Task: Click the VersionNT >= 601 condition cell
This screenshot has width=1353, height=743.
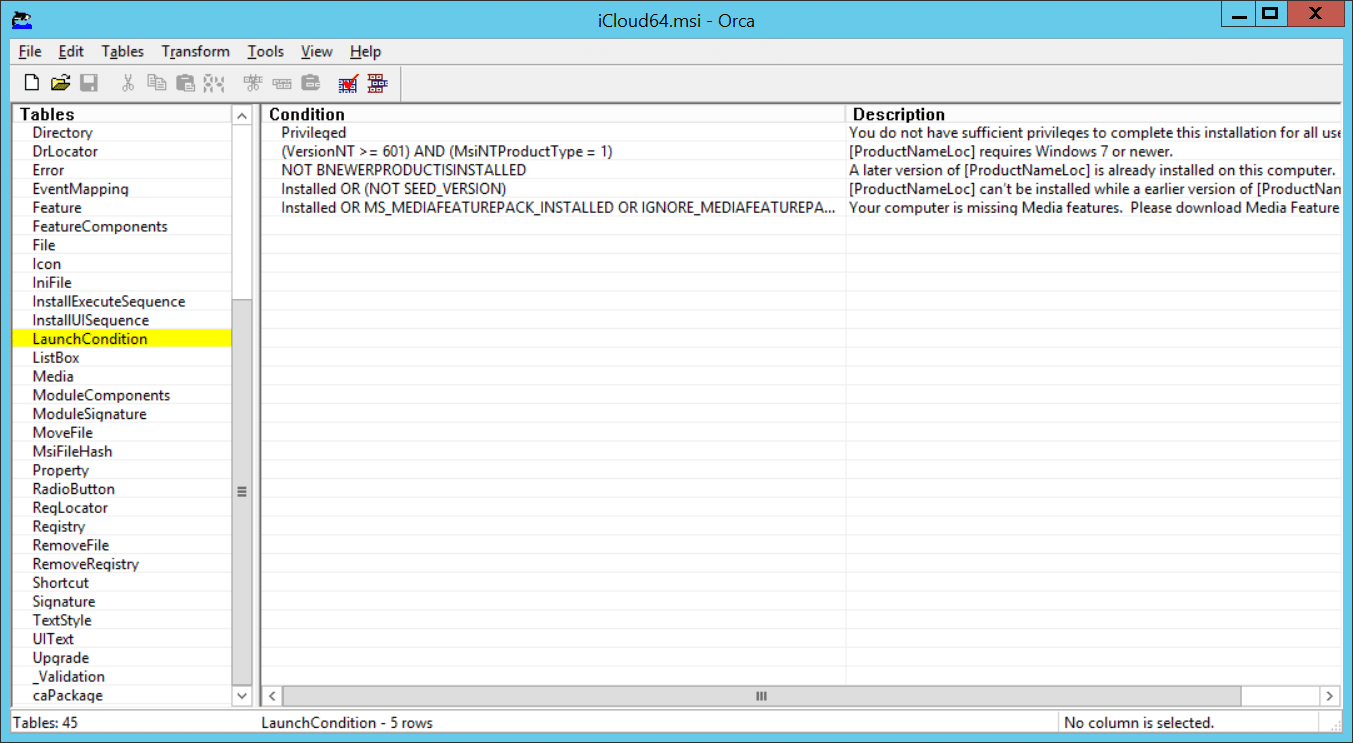Action: 554,152
